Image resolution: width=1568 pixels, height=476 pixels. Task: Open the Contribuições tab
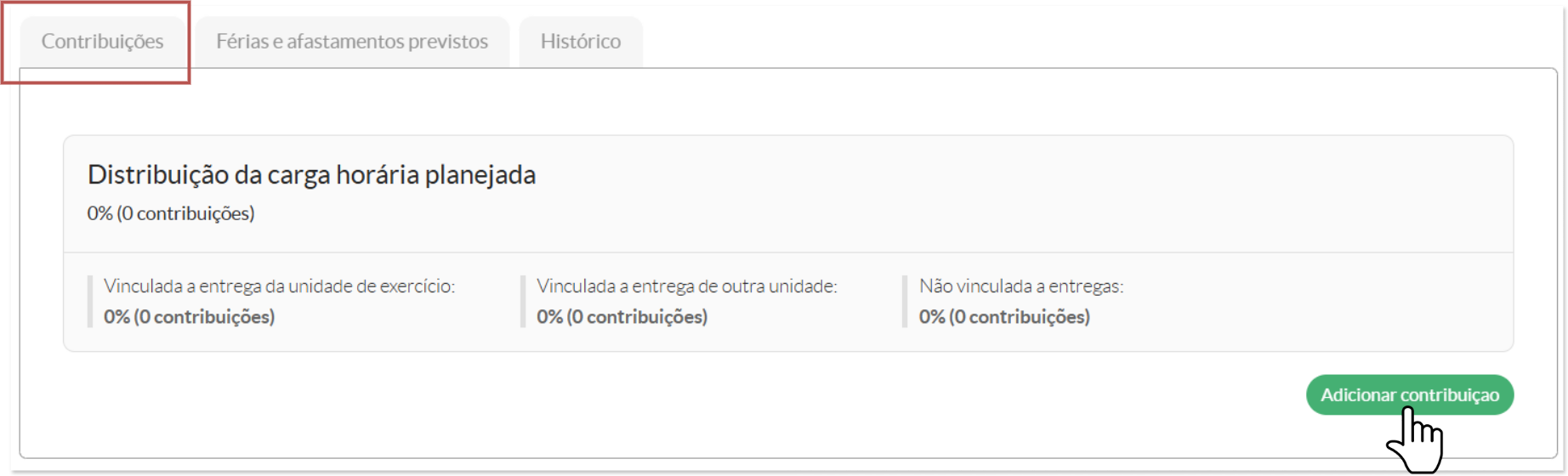pyautogui.click(x=103, y=42)
